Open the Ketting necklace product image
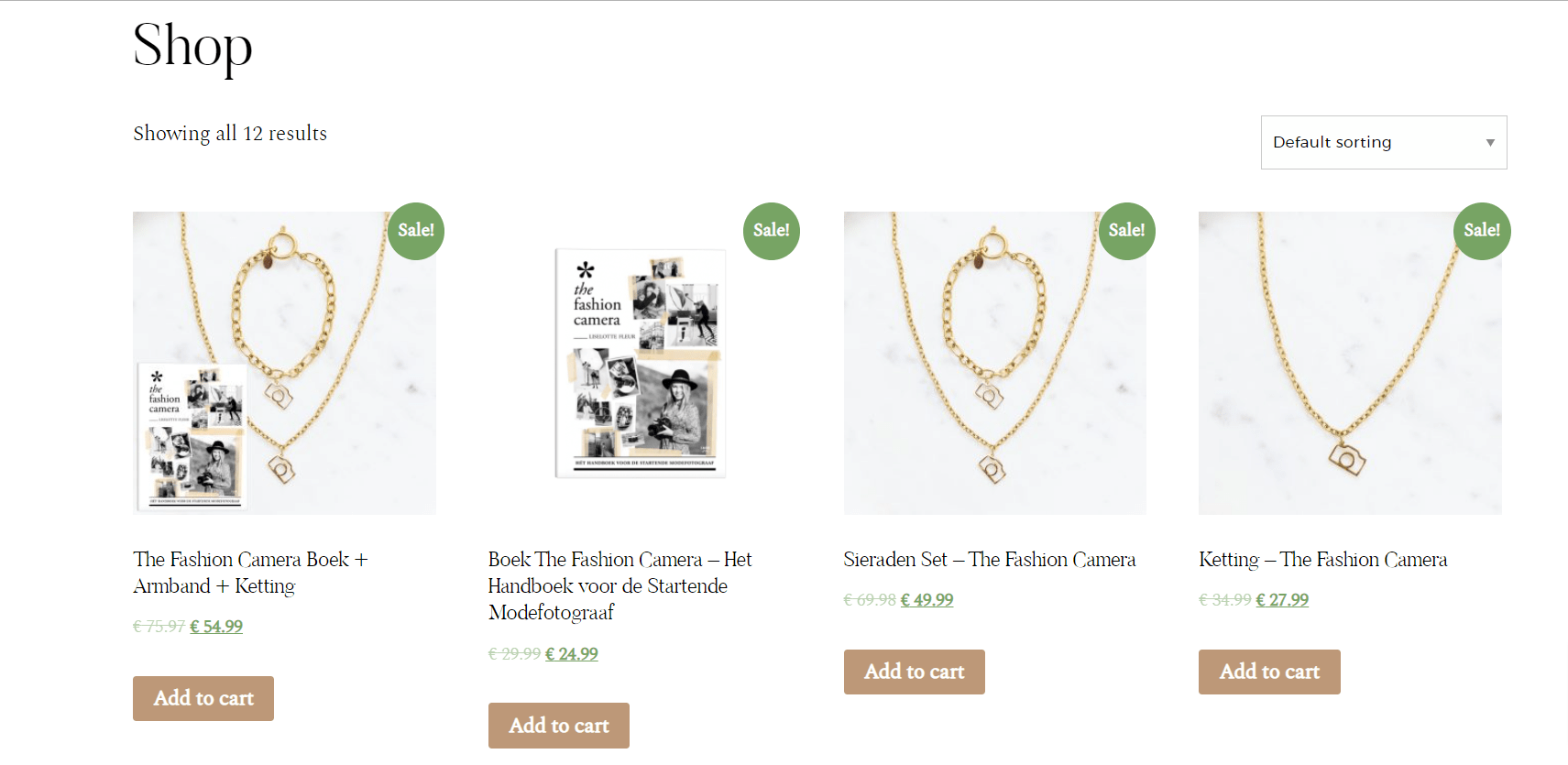1568x765 pixels. tap(1350, 363)
